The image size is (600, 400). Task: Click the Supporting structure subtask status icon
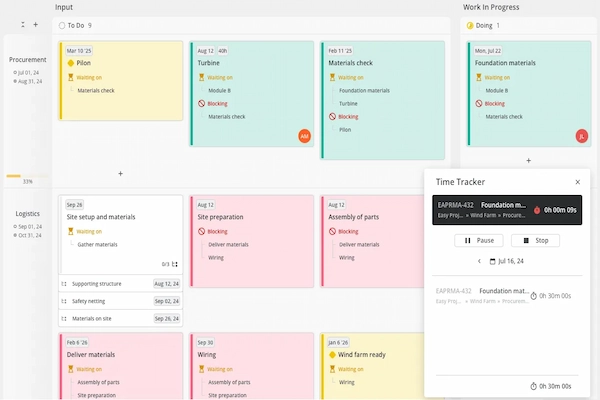[x=65, y=284]
